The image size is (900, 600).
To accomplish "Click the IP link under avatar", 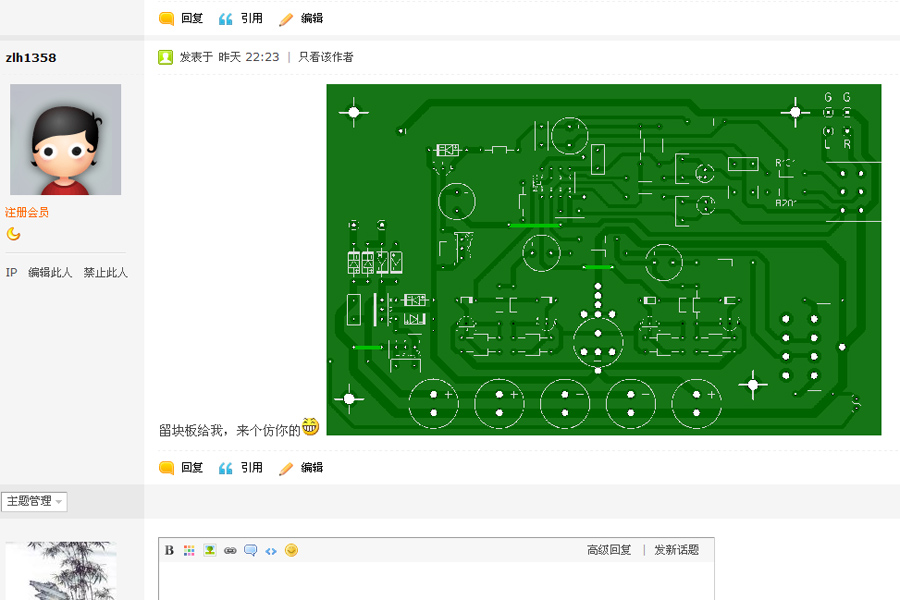I will tap(11, 272).
